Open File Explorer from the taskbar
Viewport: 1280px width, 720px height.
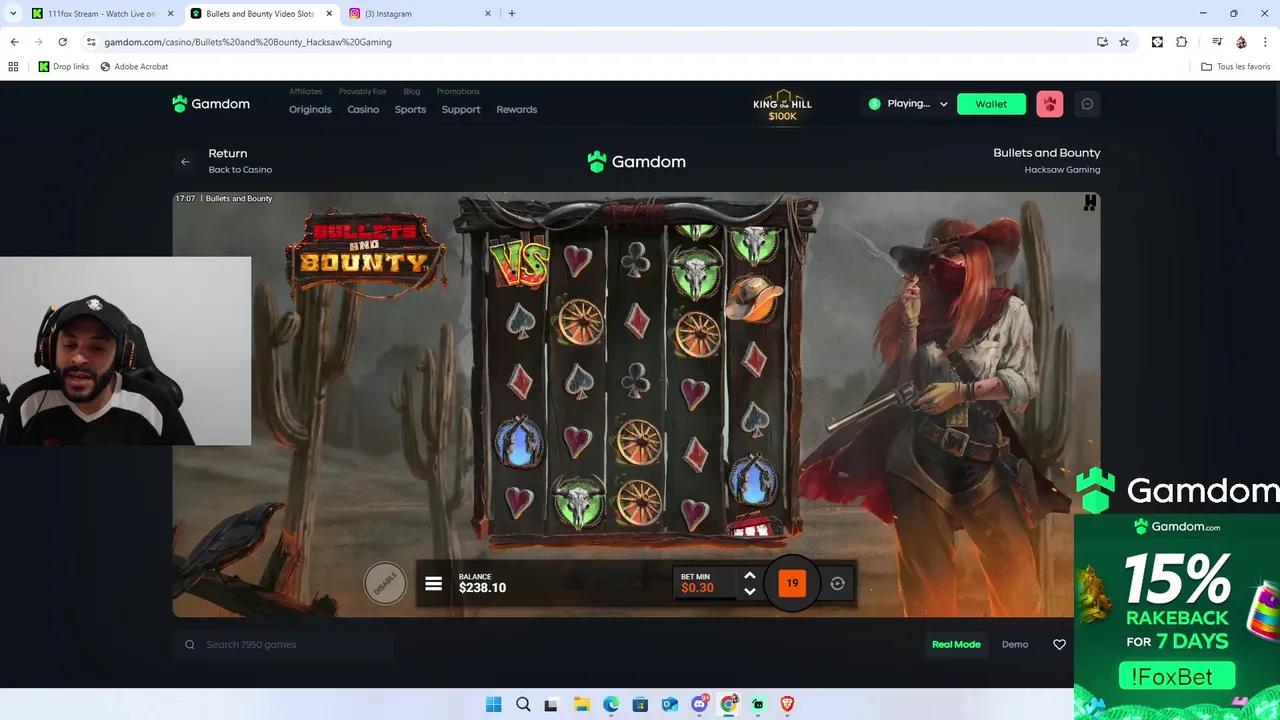tap(582, 704)
